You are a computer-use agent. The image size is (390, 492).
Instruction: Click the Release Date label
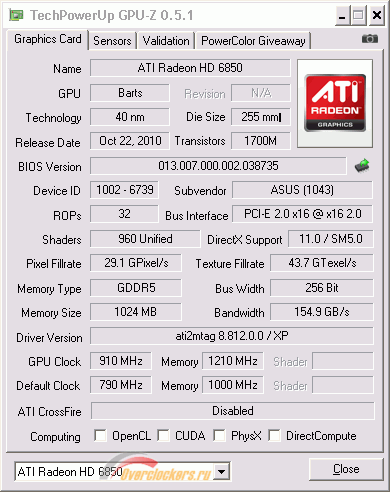click(x=48, y=143)
